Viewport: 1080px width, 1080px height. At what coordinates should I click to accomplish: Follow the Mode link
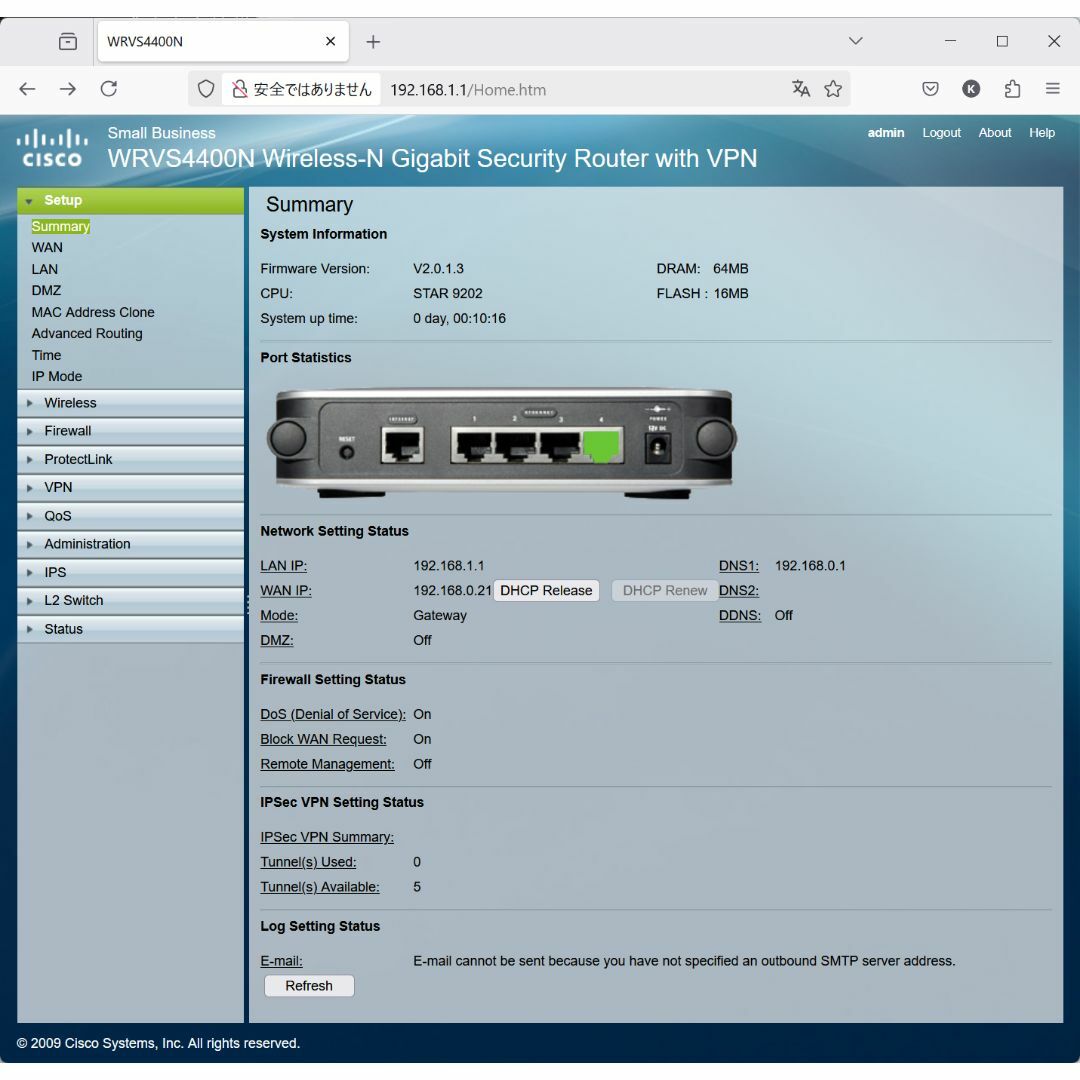click(x=279, y=615)
